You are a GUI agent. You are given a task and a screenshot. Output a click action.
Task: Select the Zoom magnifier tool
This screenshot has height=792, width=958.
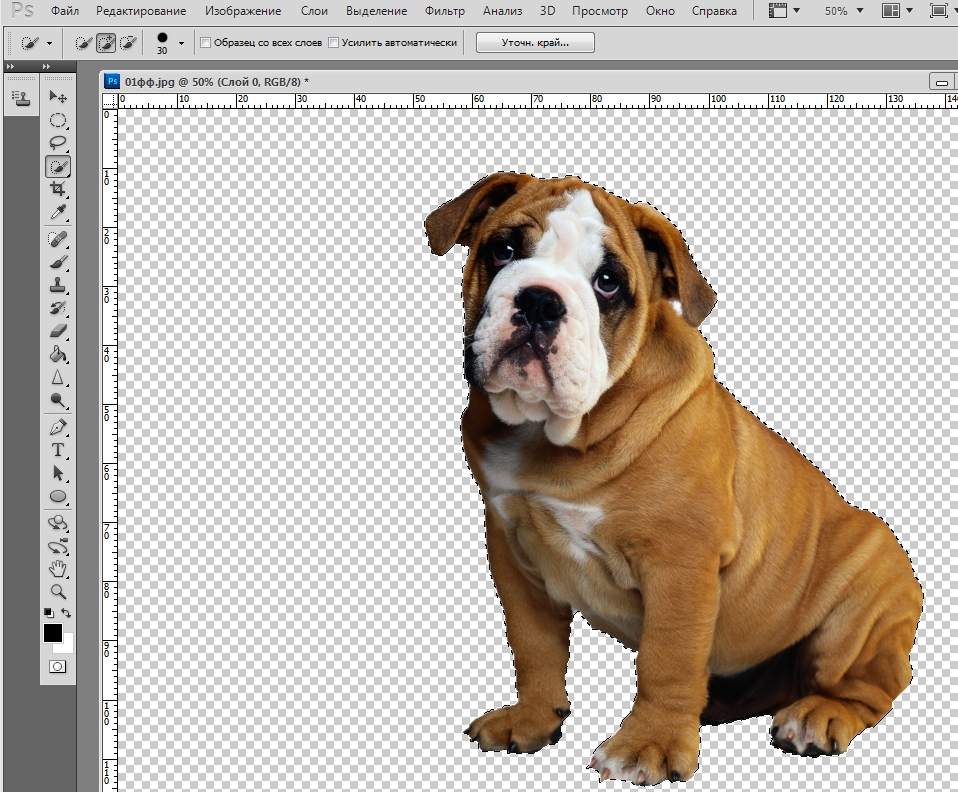(x=58, y=592)
